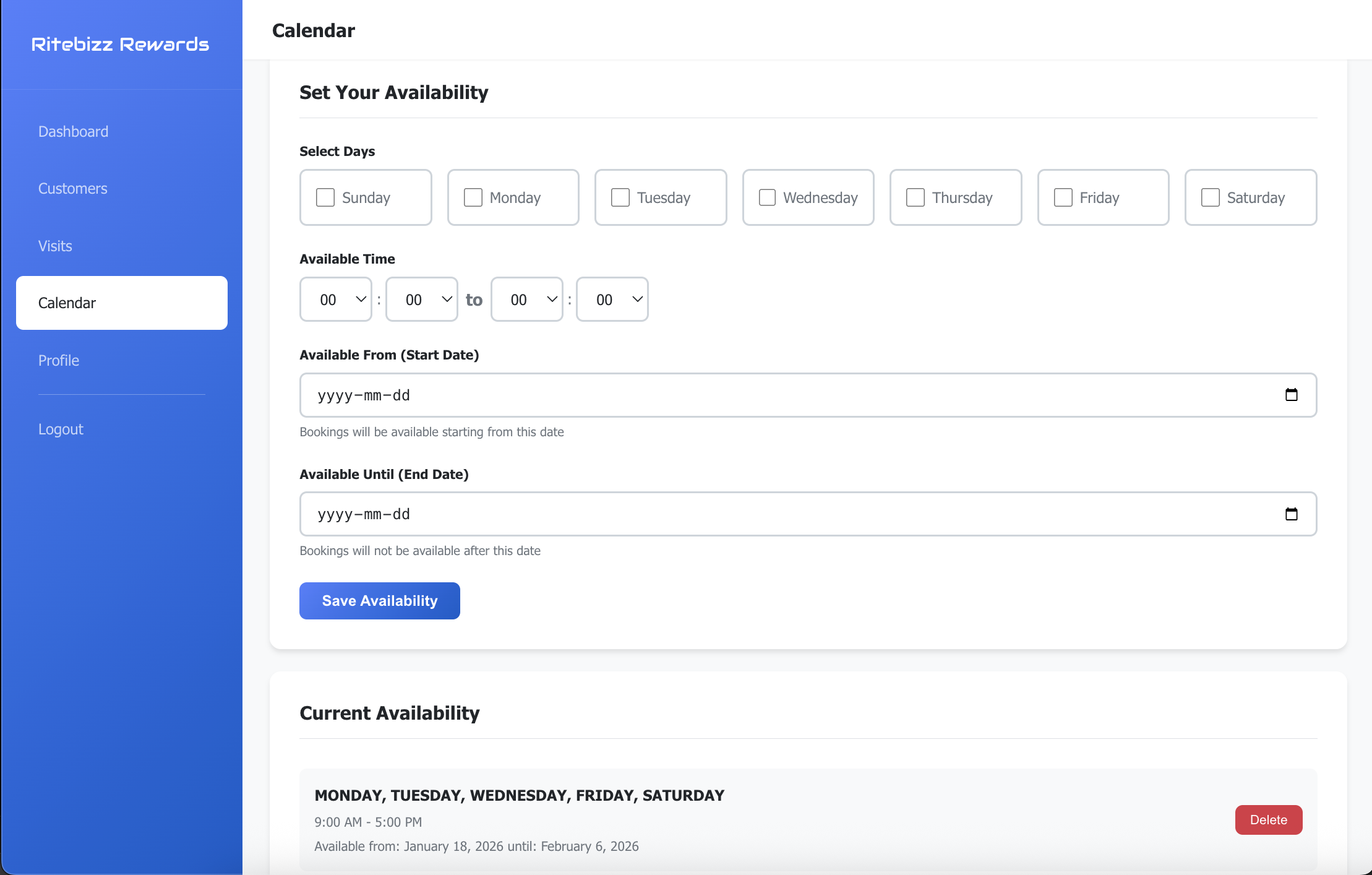Toggle the Friday checkbox
1372x875 pixels.
click(x=1063, y=197)
